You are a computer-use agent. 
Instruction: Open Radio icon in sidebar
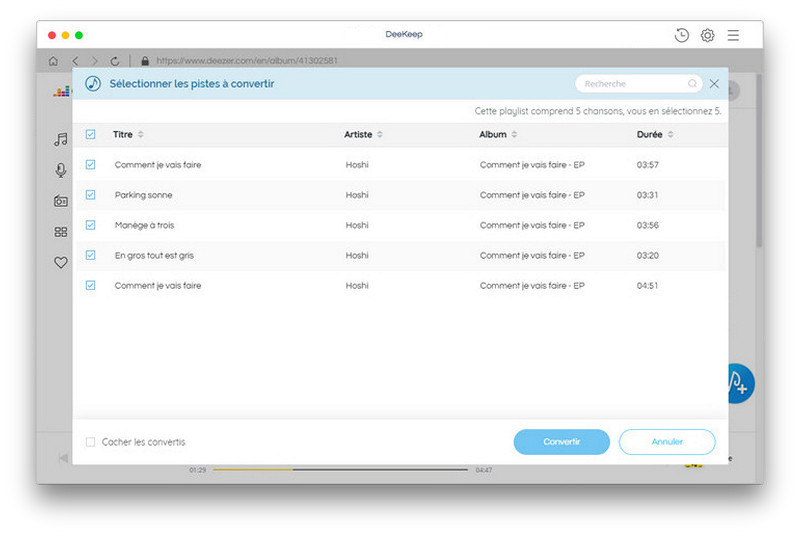pyautogui.click(x=61, y=201)
